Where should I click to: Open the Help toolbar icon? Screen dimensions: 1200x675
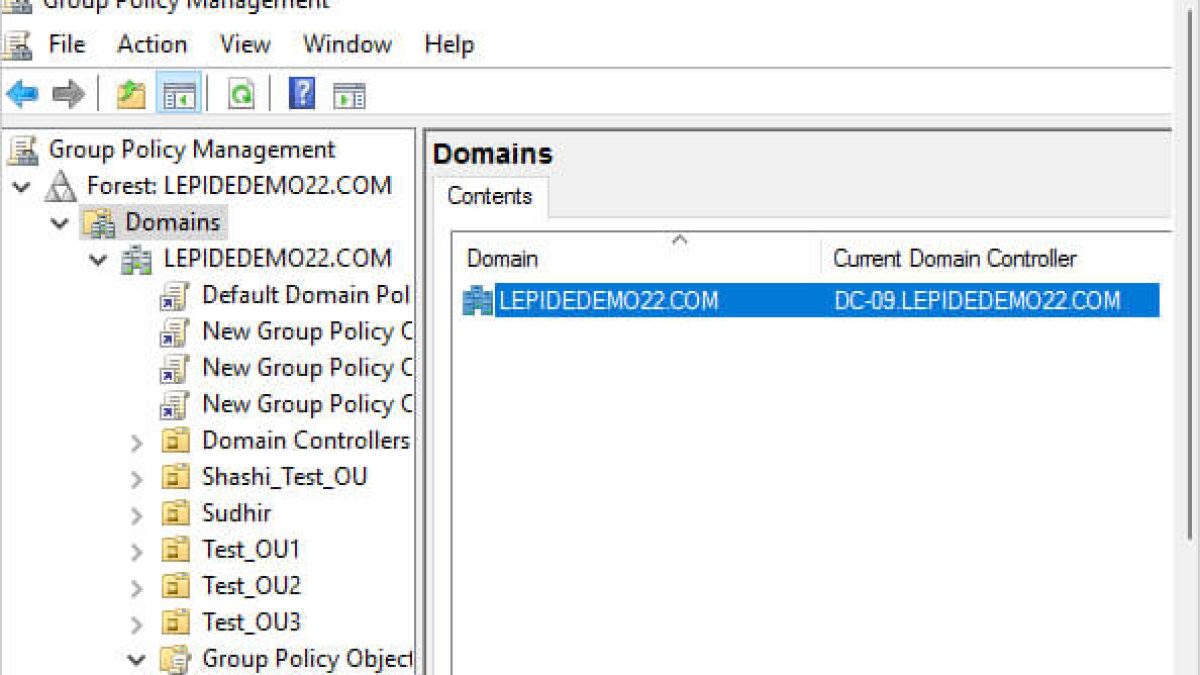(302, 95)
